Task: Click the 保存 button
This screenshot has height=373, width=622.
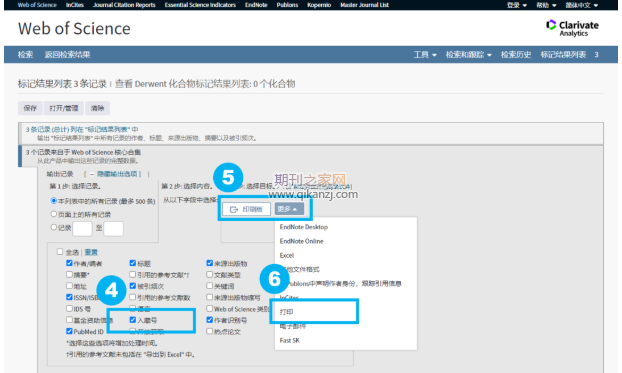Action: (30, 108)
